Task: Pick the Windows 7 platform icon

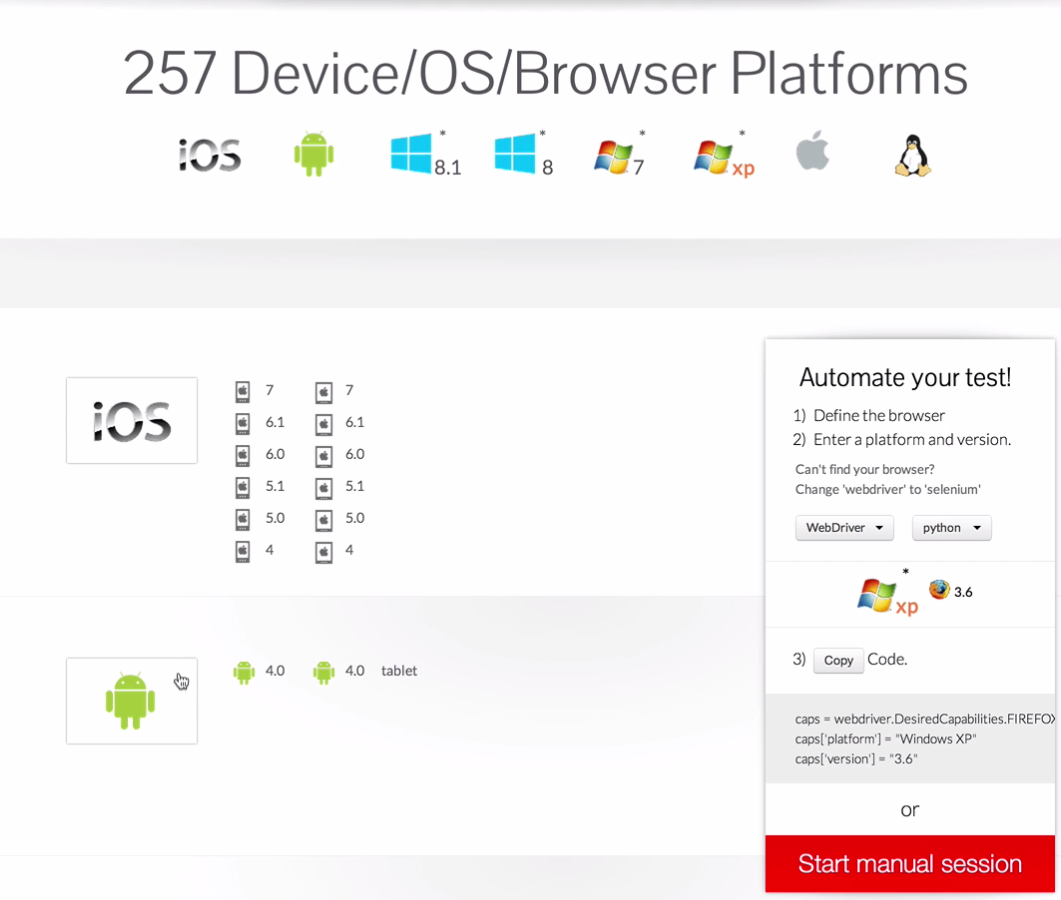Action: 619,156
